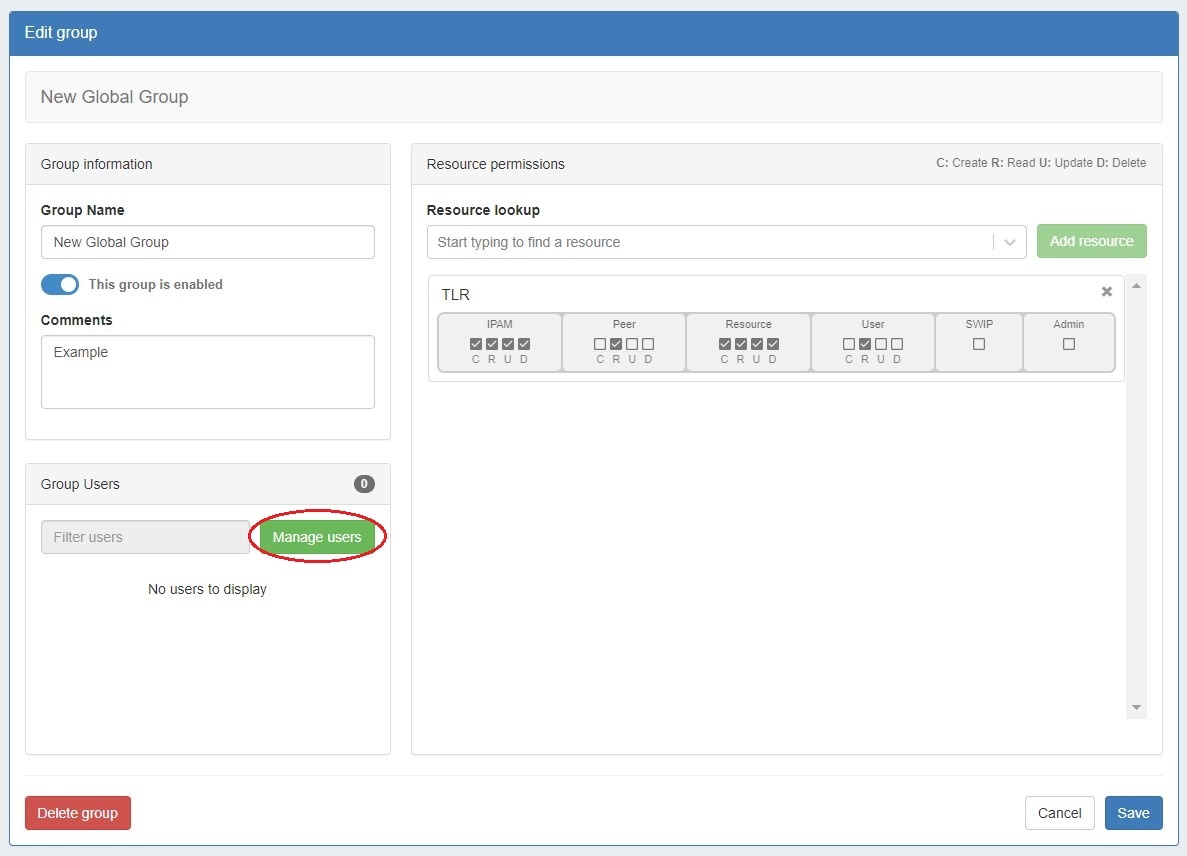Enable User Delete permission checkbox

coord(897,344)
